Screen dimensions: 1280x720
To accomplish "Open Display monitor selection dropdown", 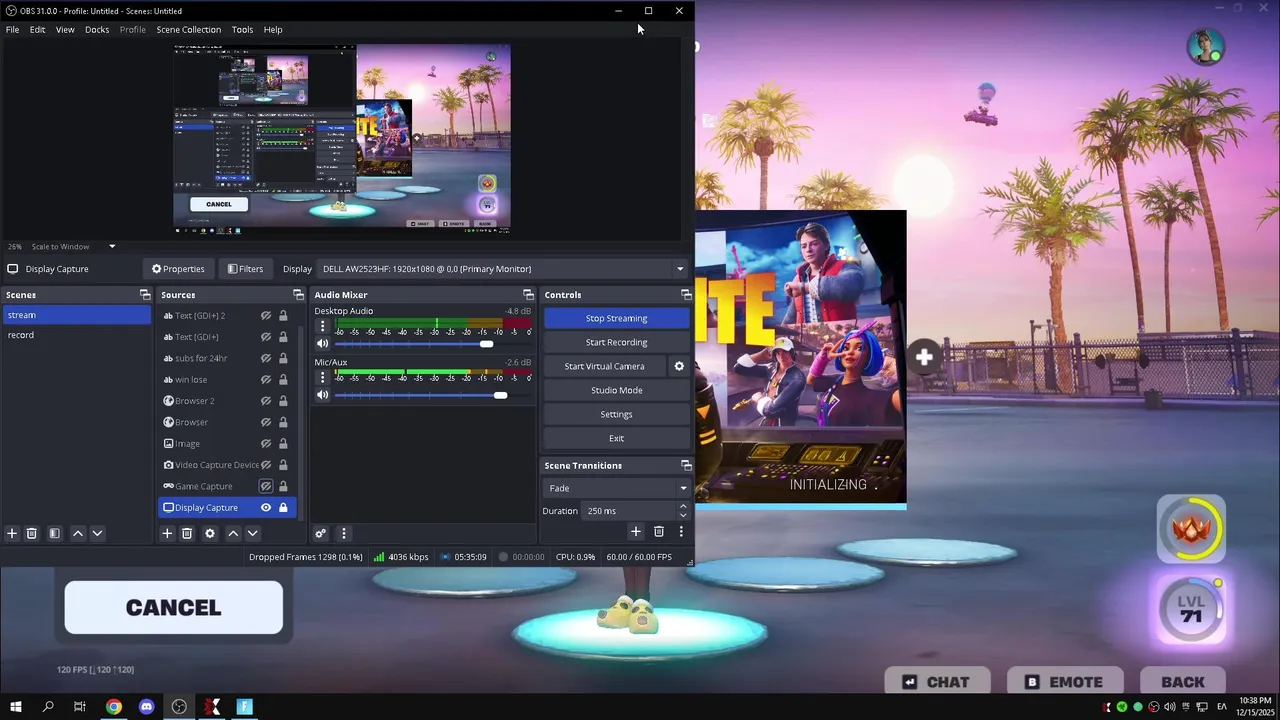I will point(502,269).
